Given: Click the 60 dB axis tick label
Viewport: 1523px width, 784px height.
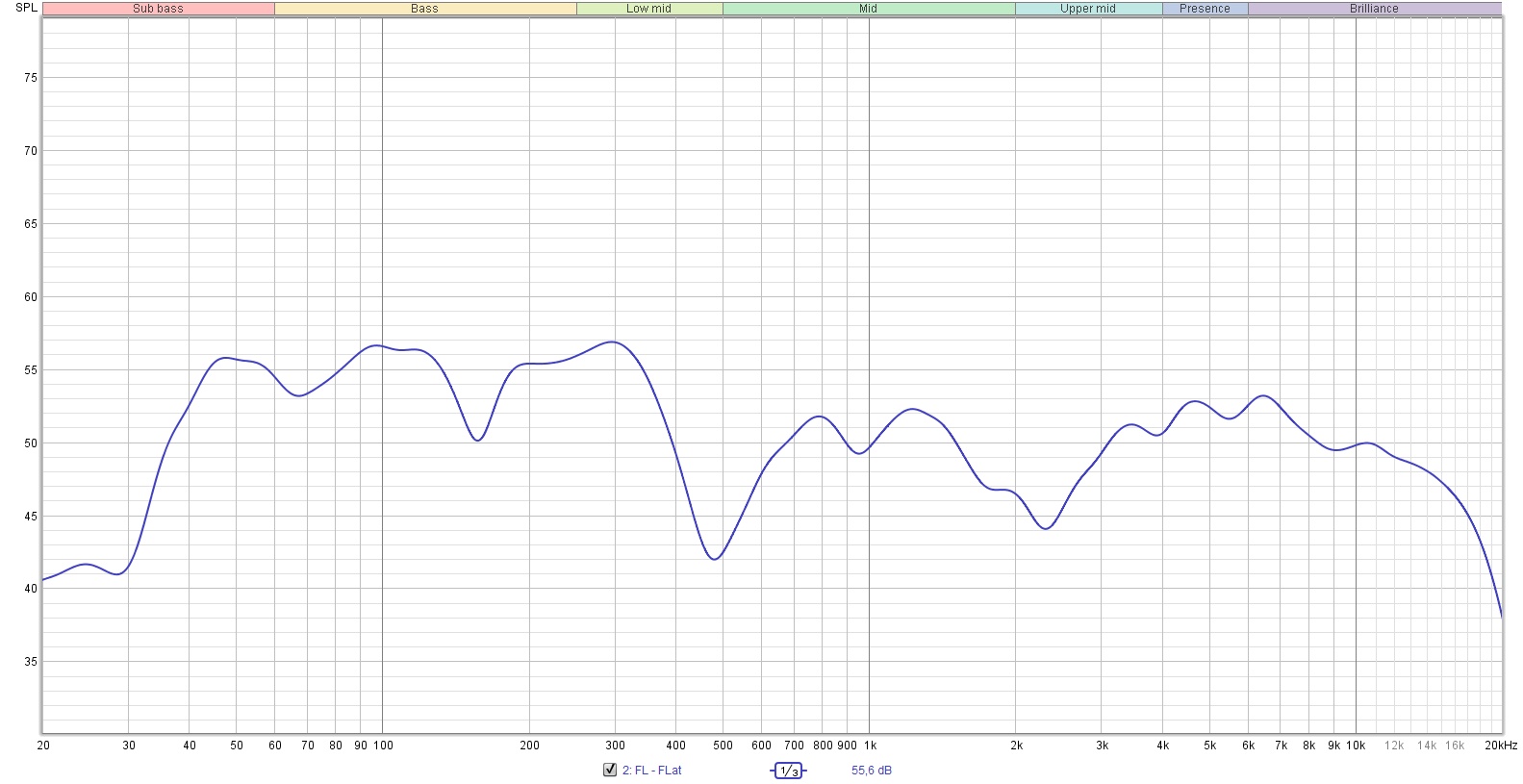Looking at the screenshot, I should click(31, 297).
